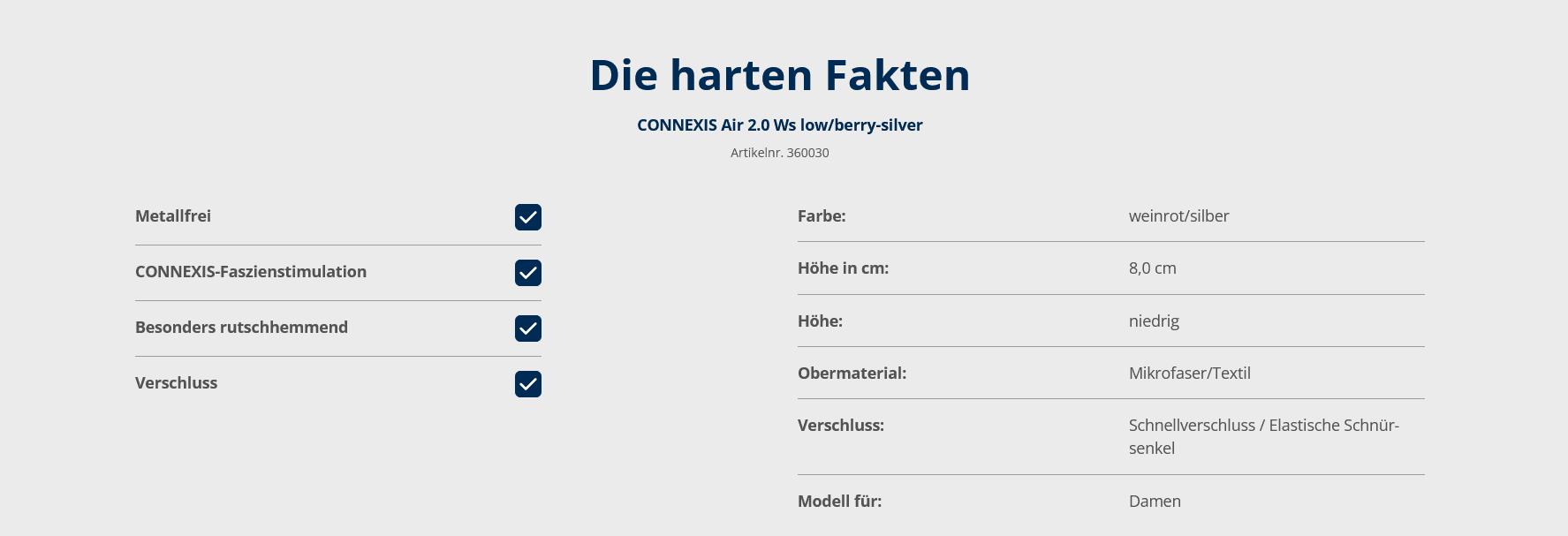Click the 'Metallfrei' feature label
Viewport: 1568px width, 536px height.
point(173,216)
